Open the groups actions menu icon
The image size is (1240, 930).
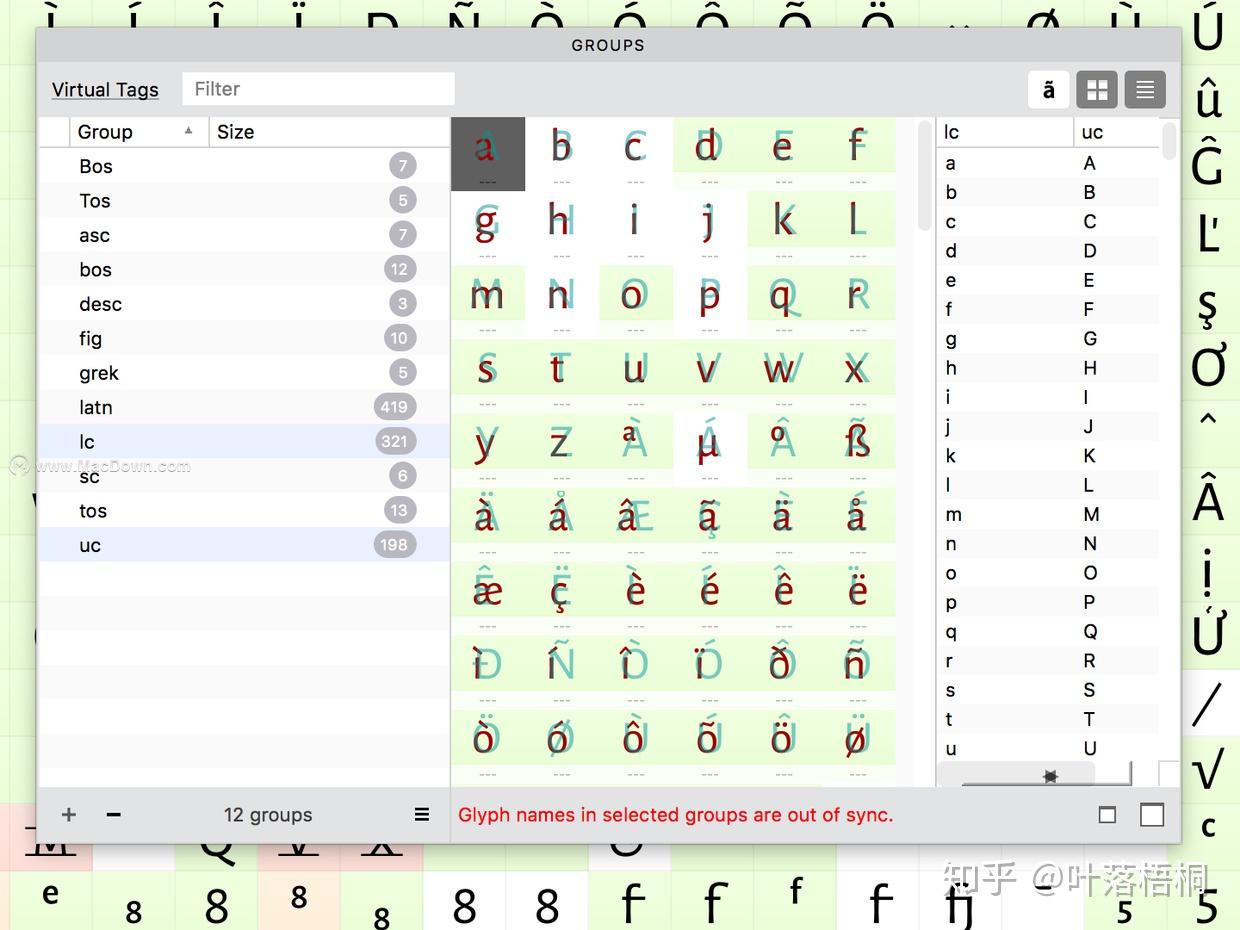coord(422,814)
